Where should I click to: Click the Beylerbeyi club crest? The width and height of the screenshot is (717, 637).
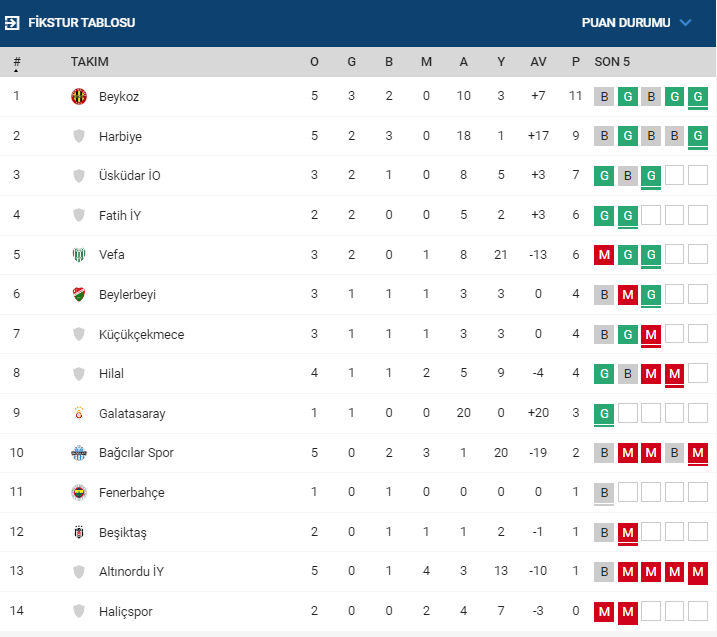tap(79, 295)
